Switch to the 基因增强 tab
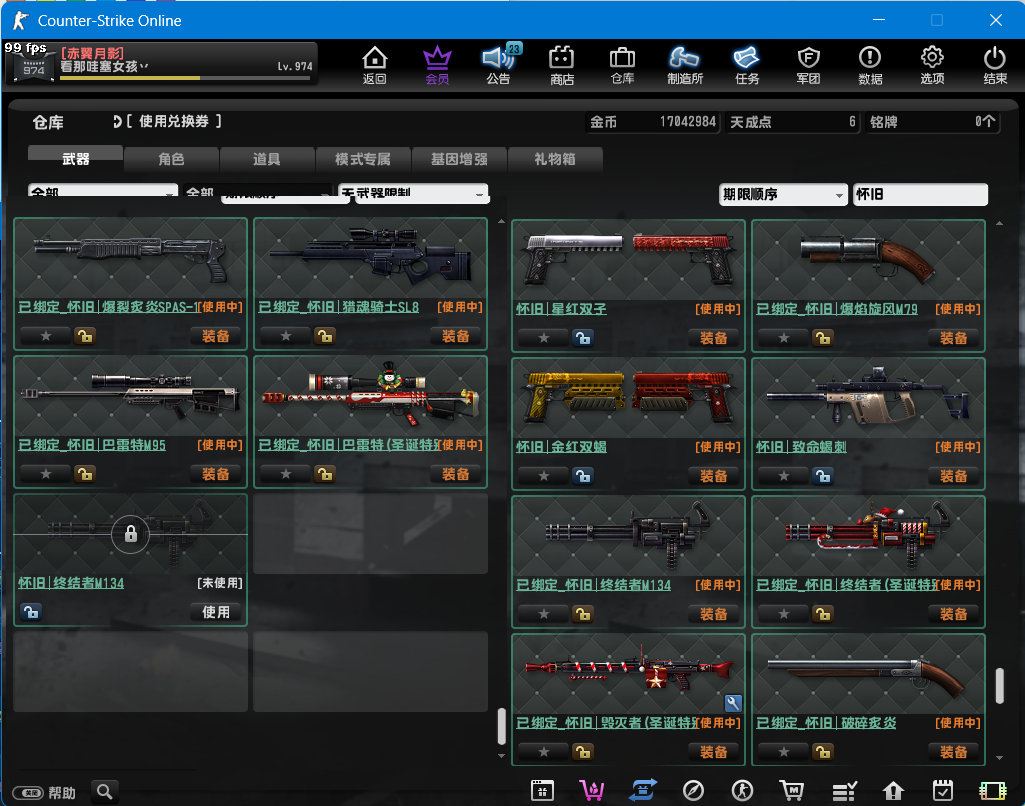The width and height of the screenshot is (1025, 806). coord(459,159)
